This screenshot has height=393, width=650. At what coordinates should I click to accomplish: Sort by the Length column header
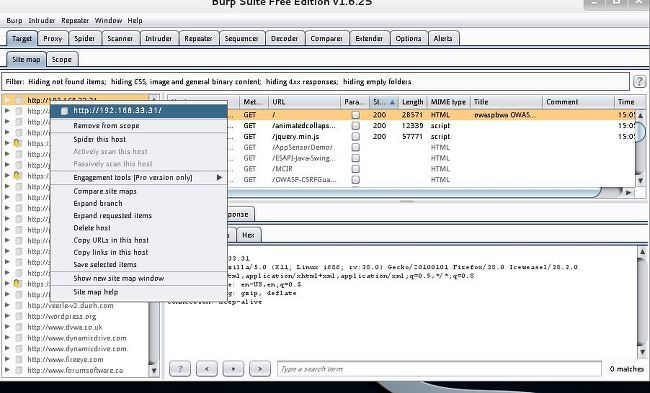click(413, 102)
